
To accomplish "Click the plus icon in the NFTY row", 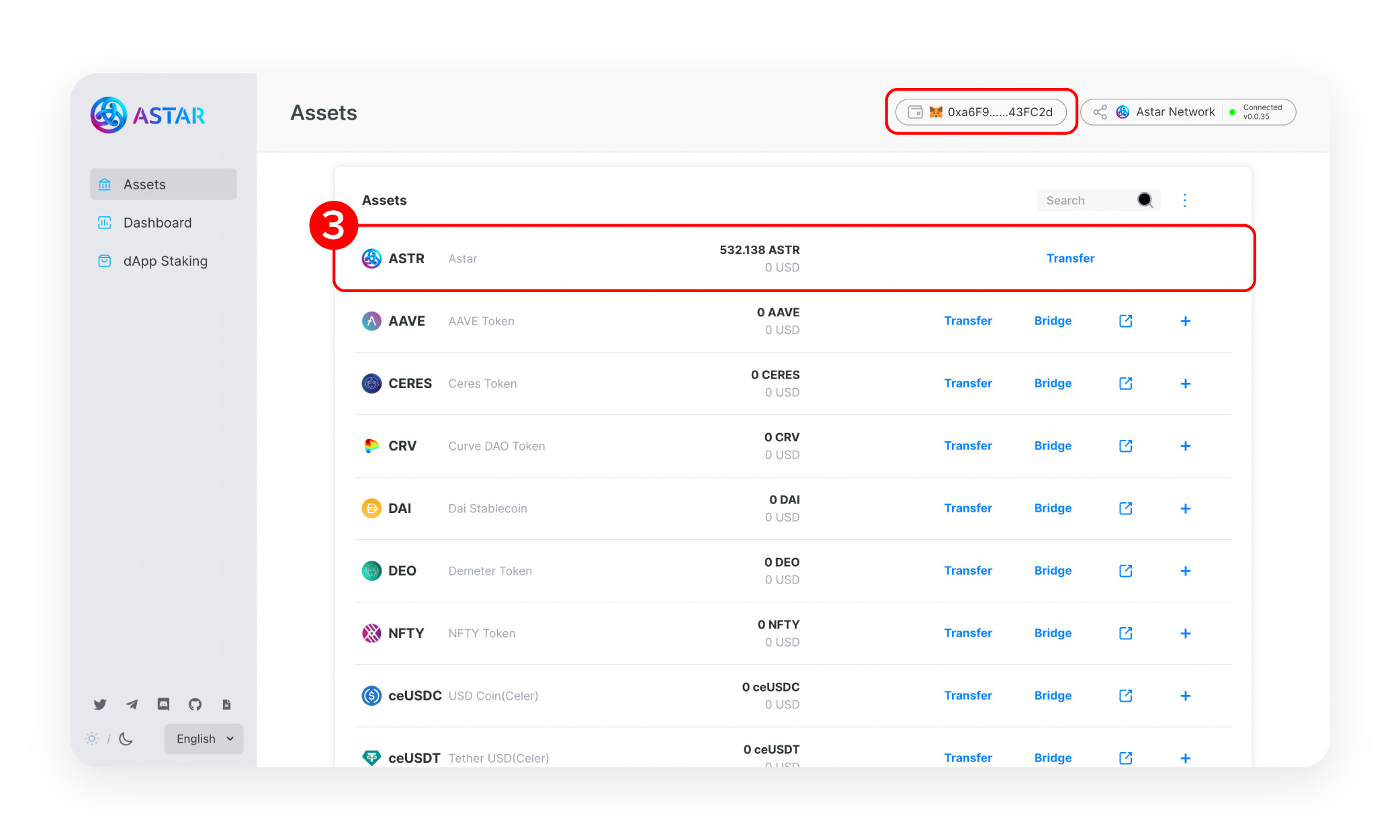I will click(1186, 633).
